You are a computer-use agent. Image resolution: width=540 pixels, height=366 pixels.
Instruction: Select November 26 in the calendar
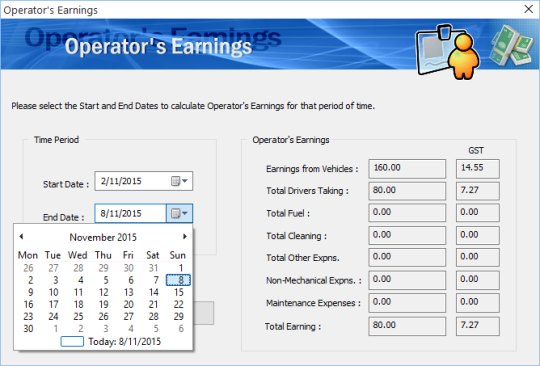pos(103,316)
